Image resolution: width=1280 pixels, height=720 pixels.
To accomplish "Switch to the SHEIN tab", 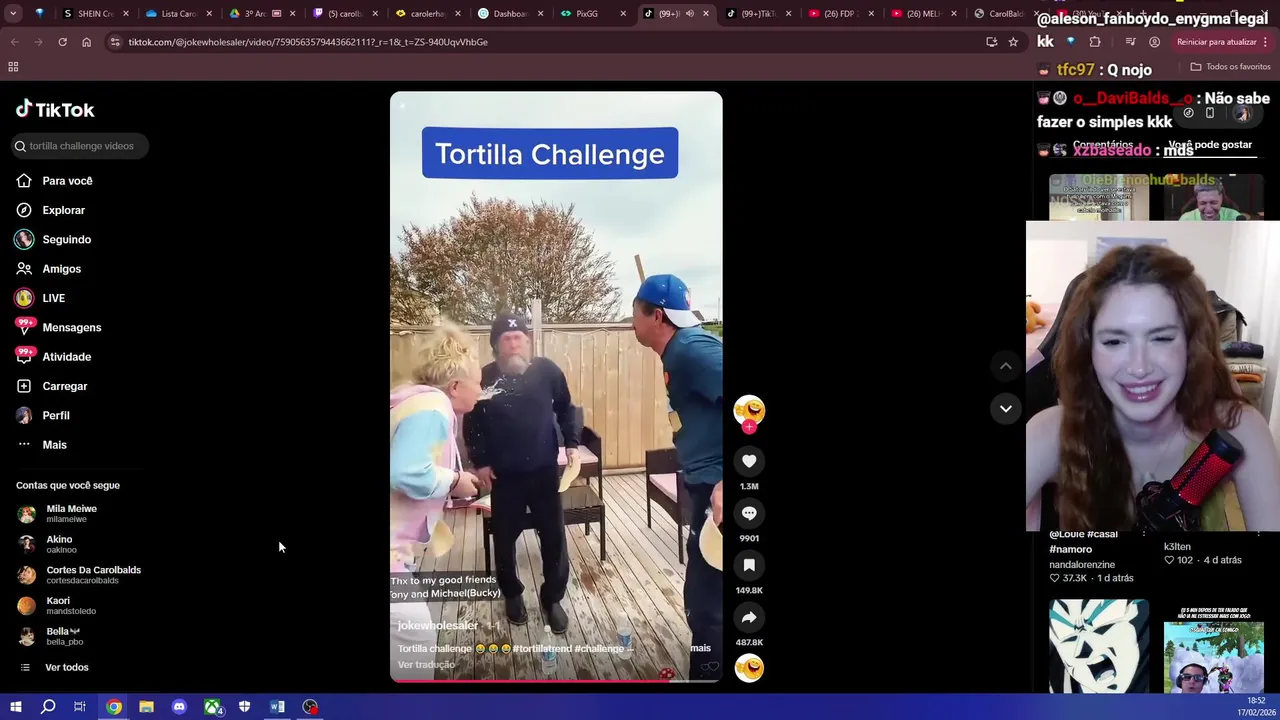I will (85, 14).
